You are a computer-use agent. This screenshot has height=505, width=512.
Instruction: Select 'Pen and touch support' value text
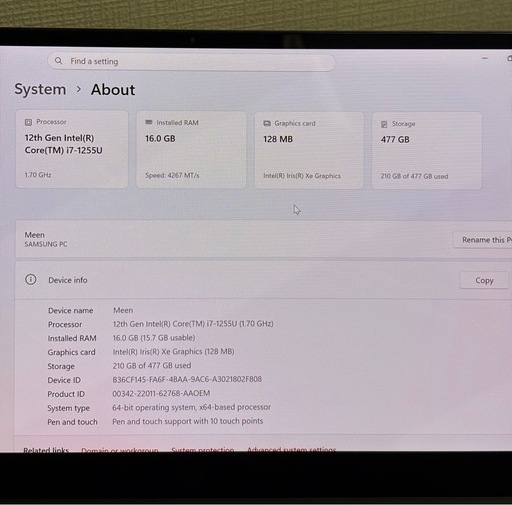[x=187, y=421]
